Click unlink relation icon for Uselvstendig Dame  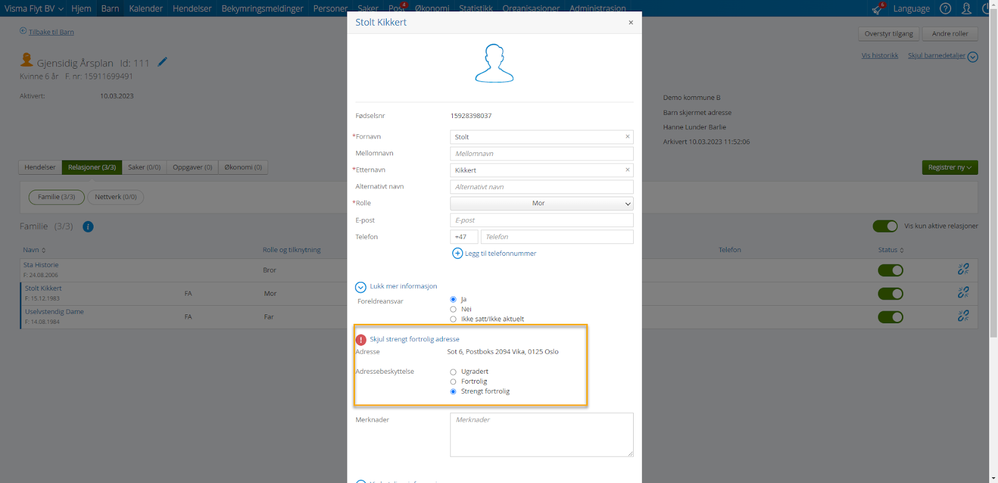963,316
